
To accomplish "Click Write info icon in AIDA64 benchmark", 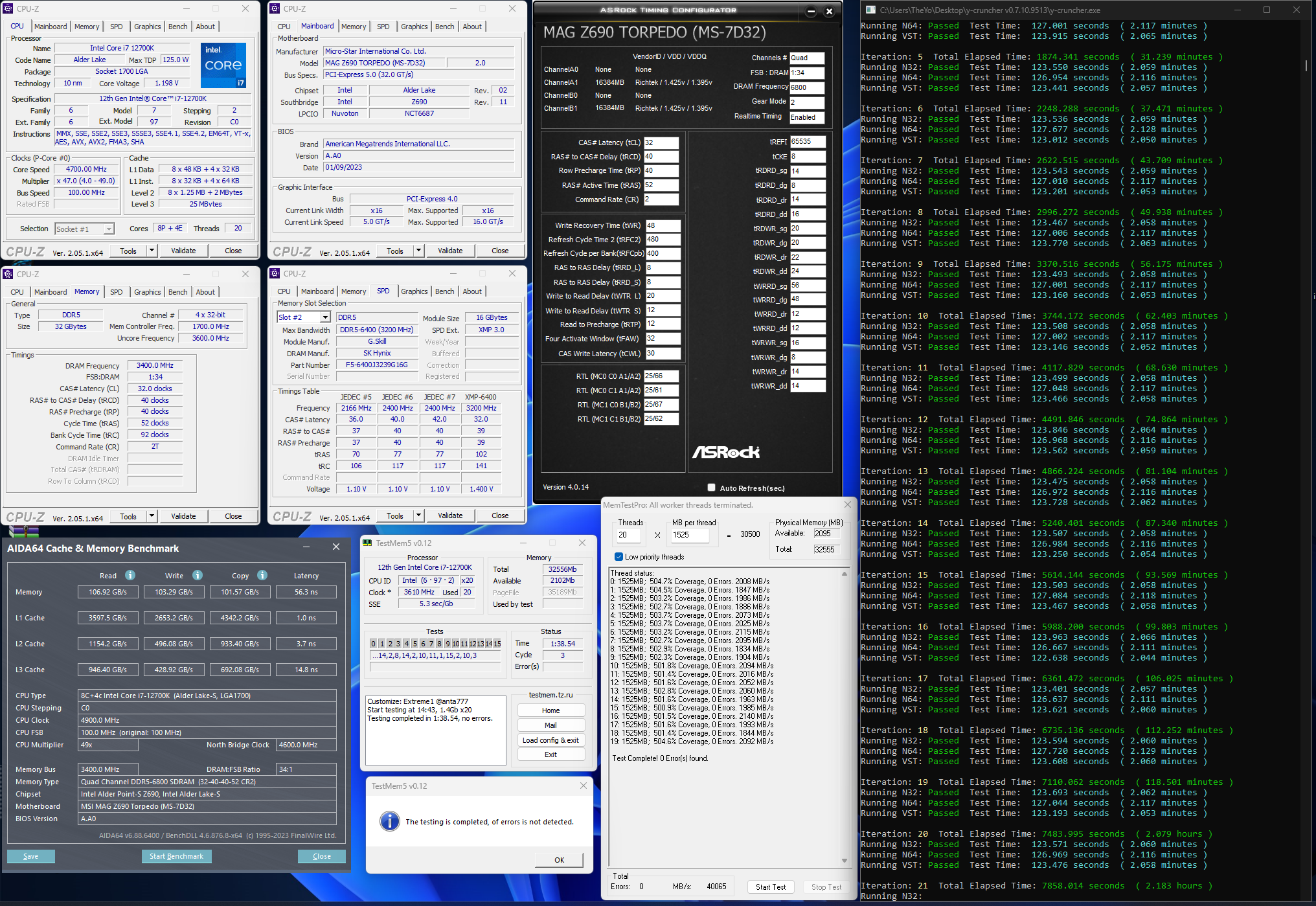I will (198, 575).
